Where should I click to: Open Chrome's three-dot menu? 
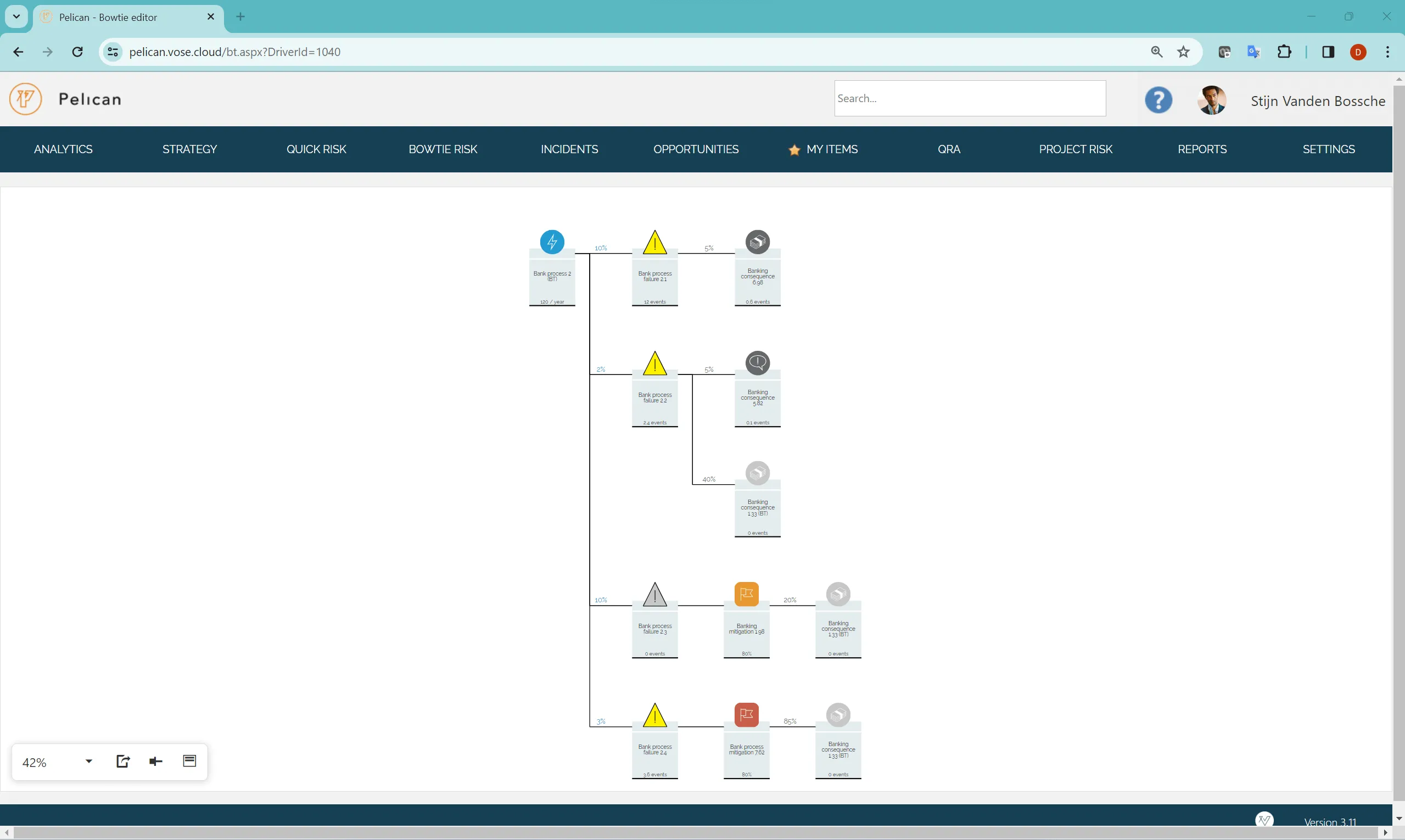pyautogui.click(x=1387, y=52)
